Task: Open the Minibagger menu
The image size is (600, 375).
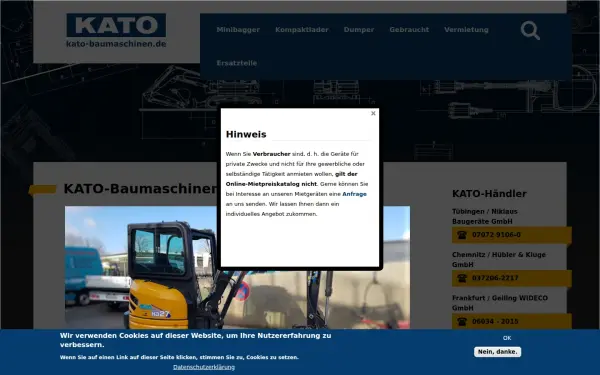Action: 238,29
